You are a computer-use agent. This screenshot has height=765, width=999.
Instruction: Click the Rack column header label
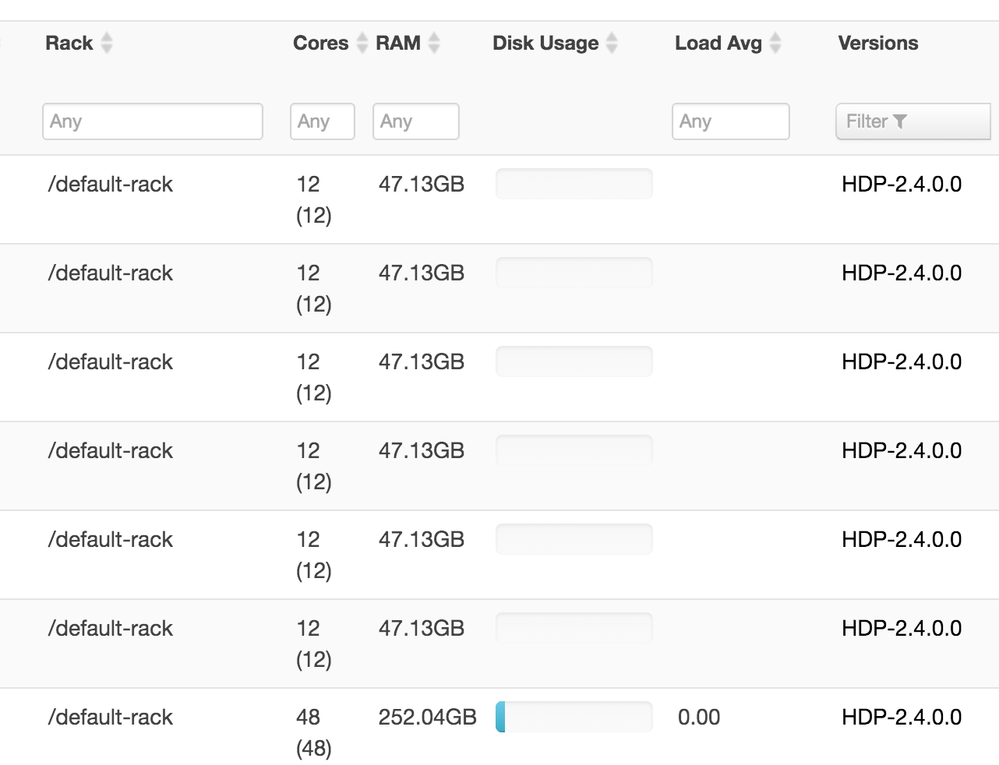click(69, 43)
